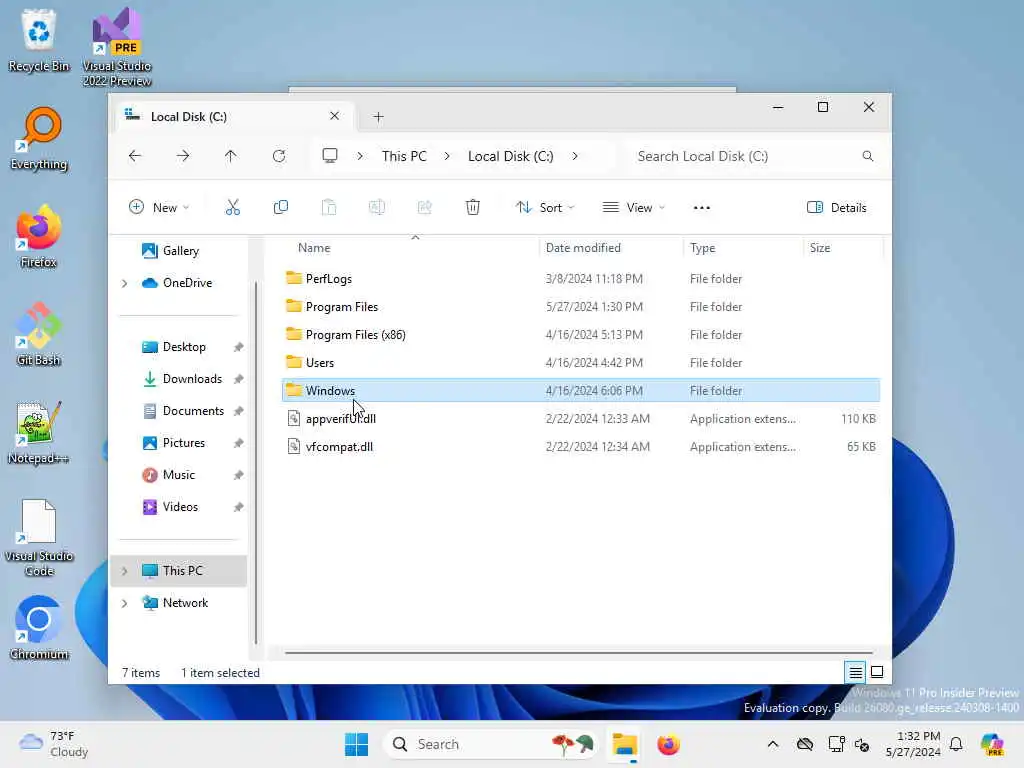Viewport: 1024px width, 768px height.
Task: Click Firefox in the taskbar
Action: pyautogui.click(x=668, y=744)
